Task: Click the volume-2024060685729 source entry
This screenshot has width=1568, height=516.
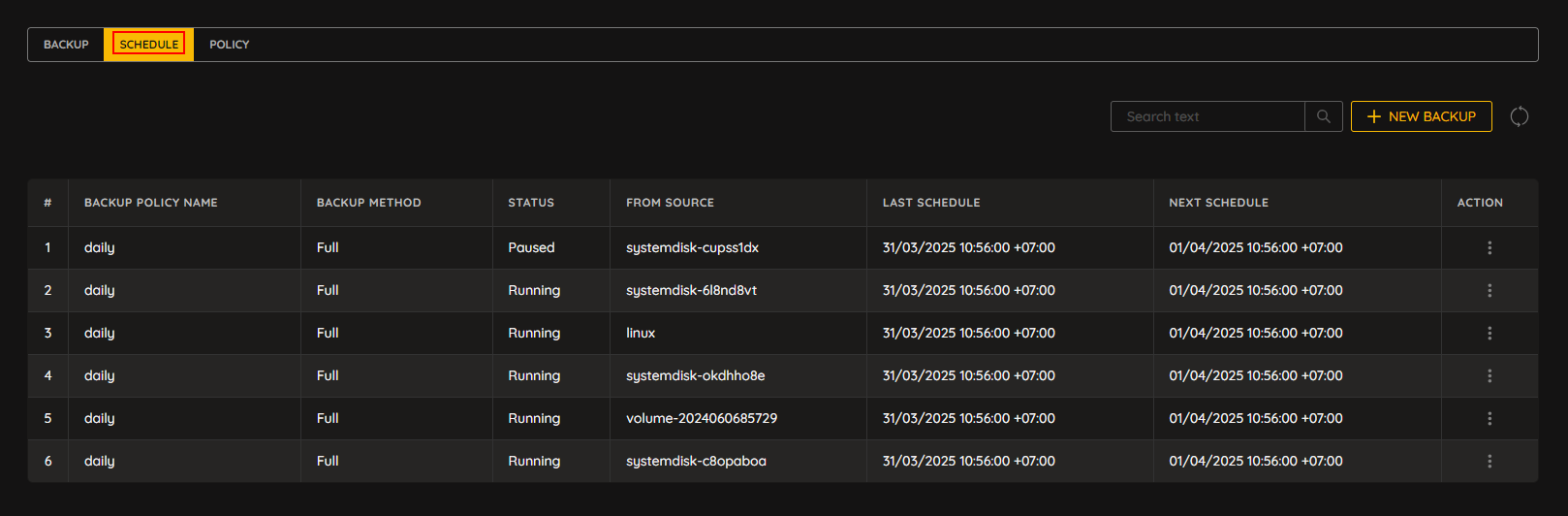Action: 702,418
